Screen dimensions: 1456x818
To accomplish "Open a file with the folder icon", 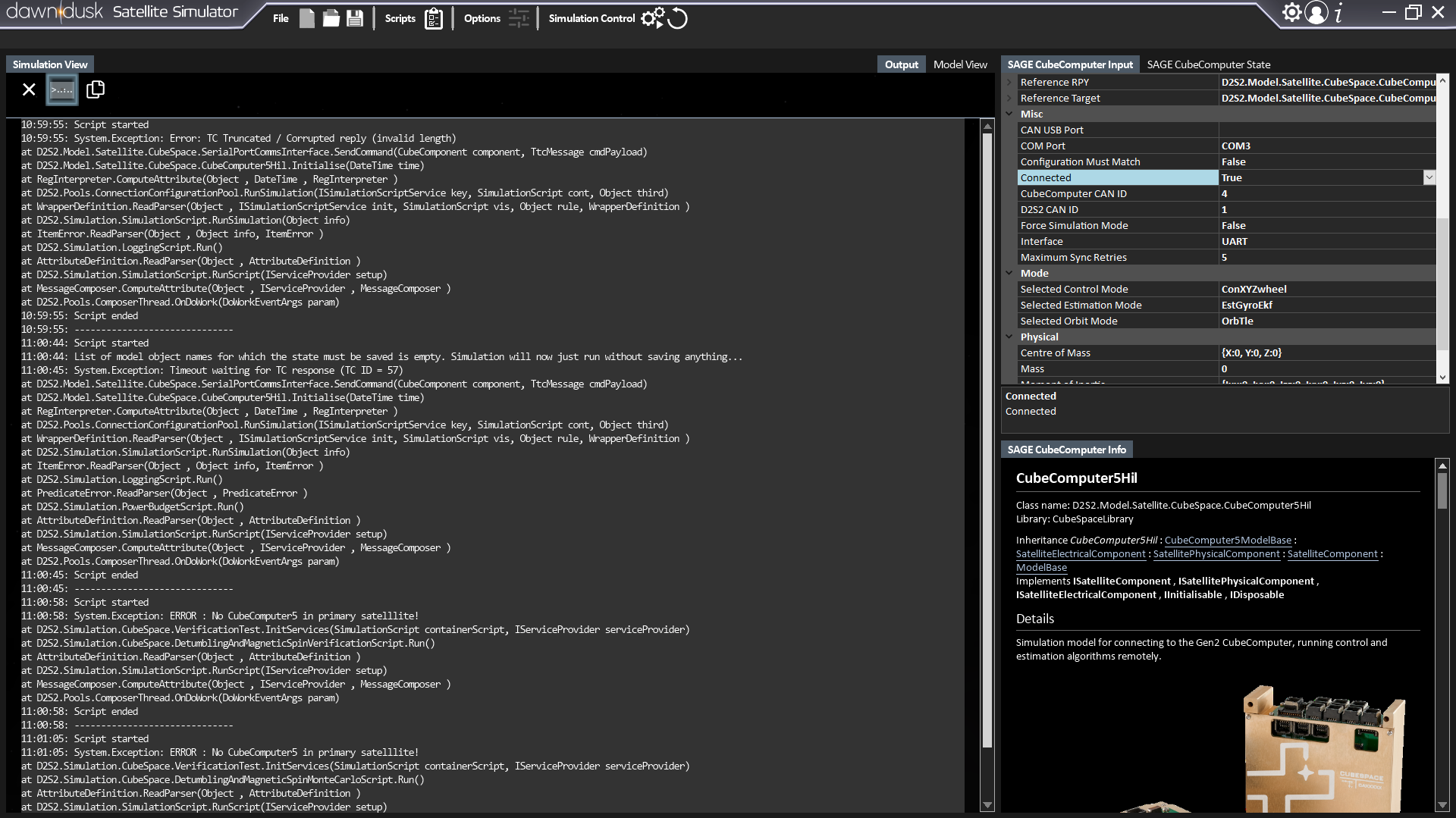I will coord(331,18).
